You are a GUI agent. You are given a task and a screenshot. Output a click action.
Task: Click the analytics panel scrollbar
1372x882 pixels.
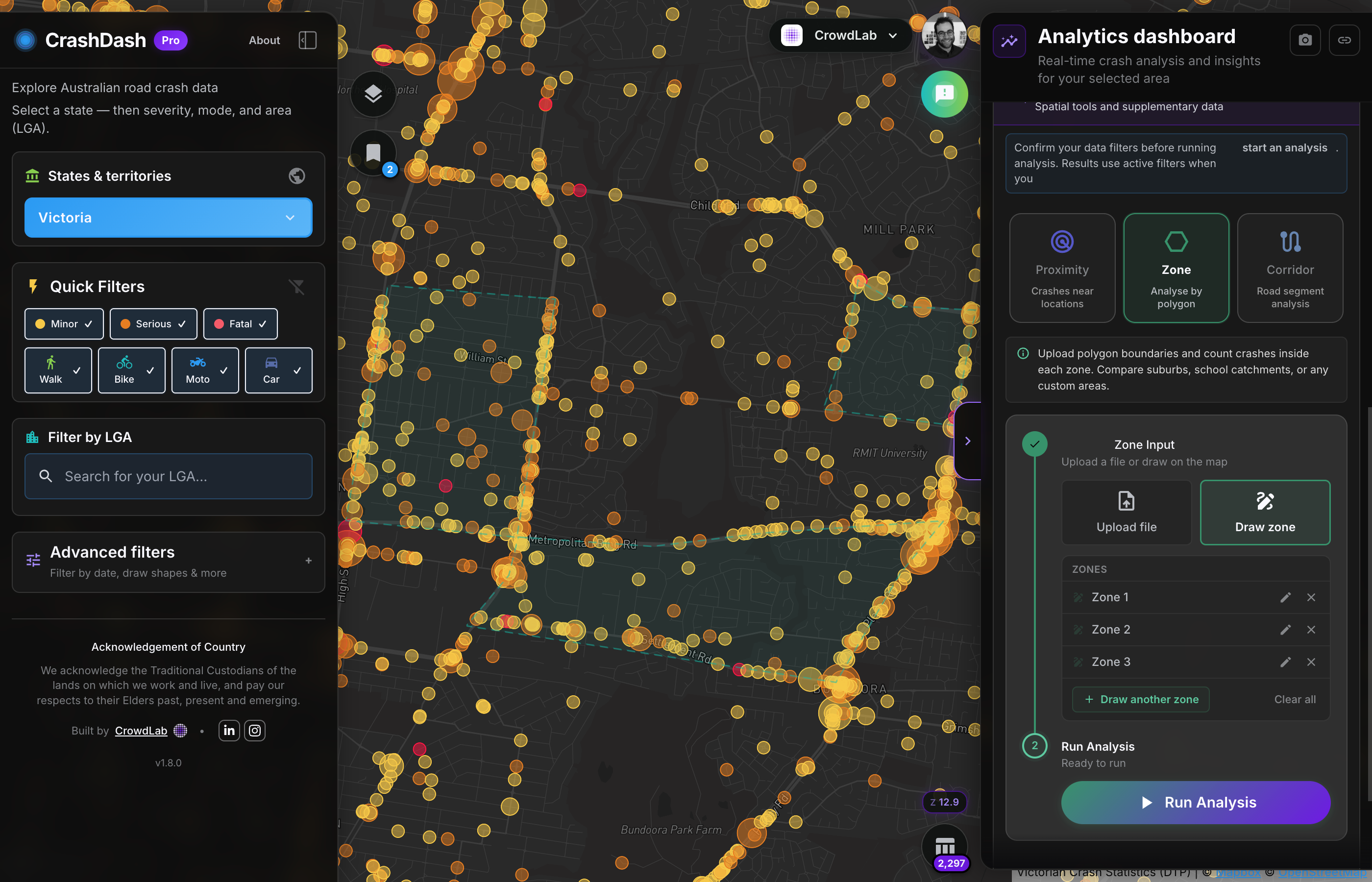[x=1369, y=604]
